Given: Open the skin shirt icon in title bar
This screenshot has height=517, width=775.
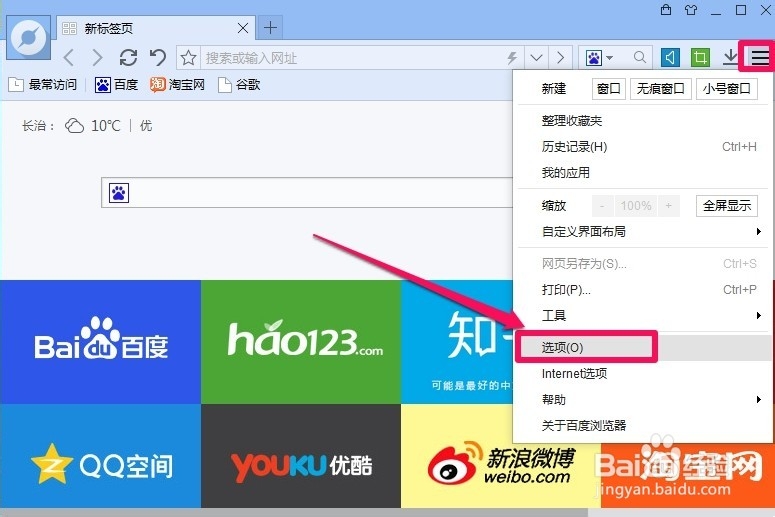Looking at the screenshot, I should (691, 9).
